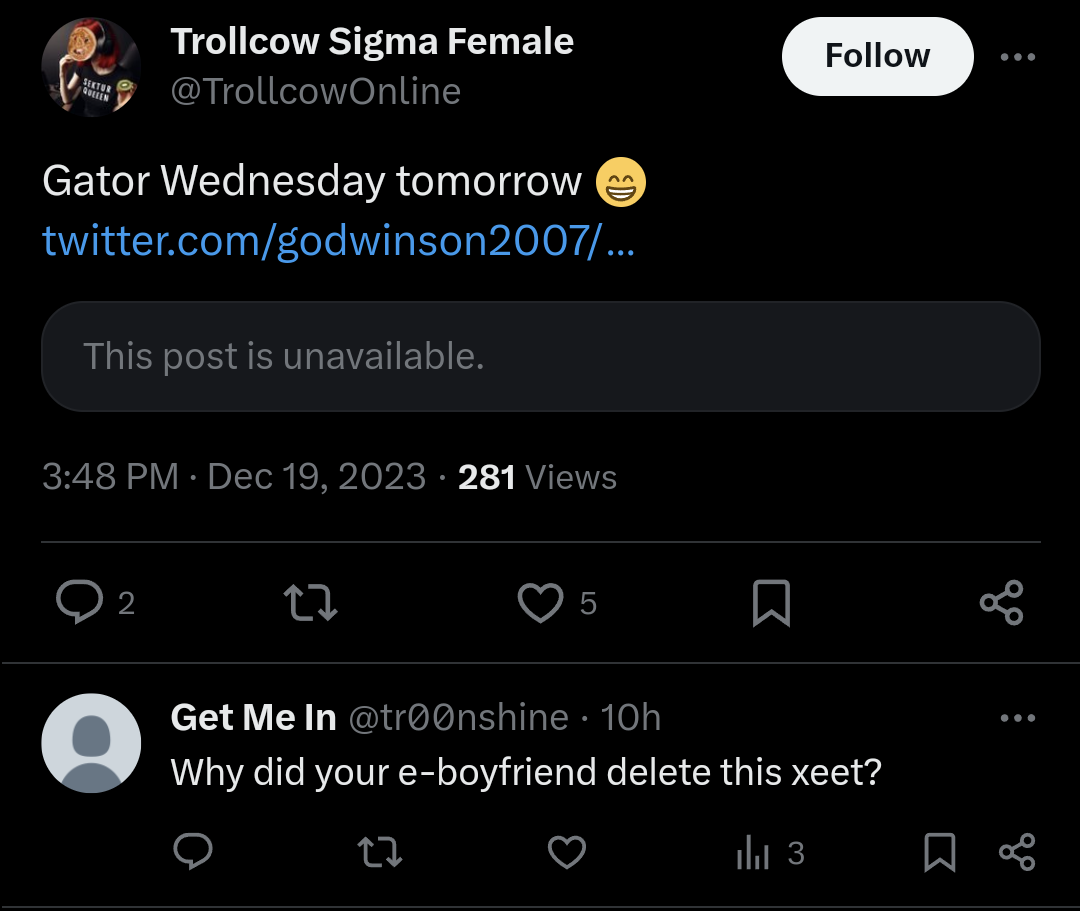Screen dimensions: 1080x911
Task: Follow the Trollcow Sigma Female account
Action: 878,56
